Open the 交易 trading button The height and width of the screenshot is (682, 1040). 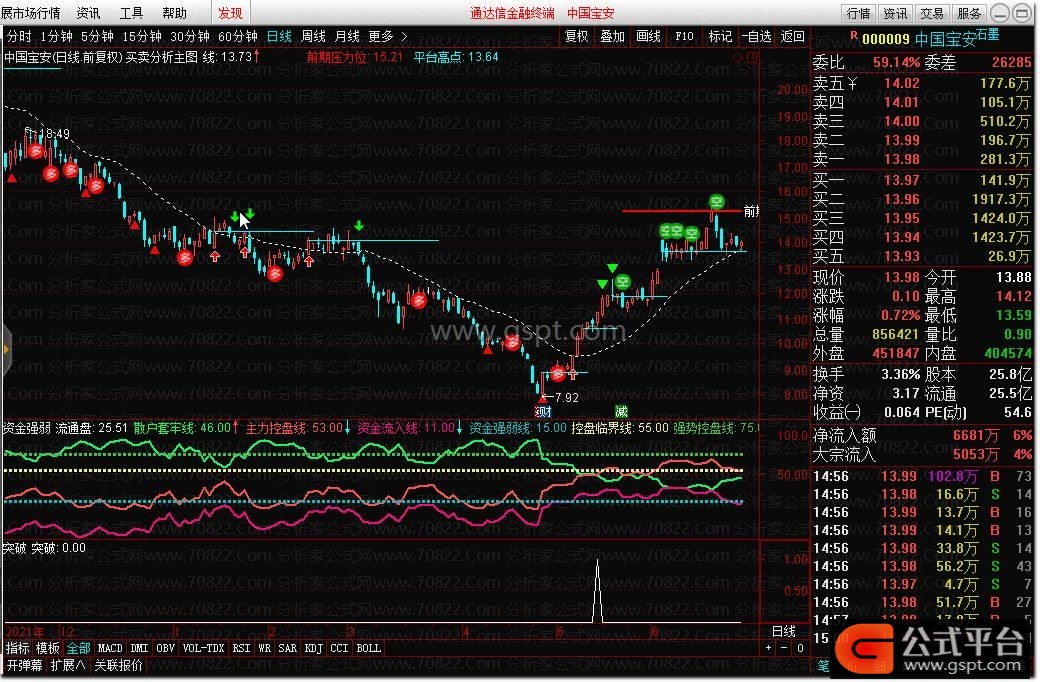931,13
